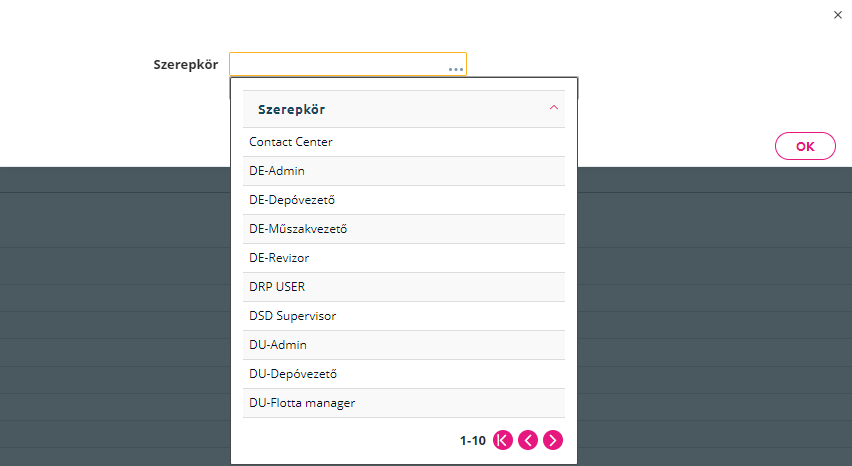Click the Szerepkör input field
The height and width of the screenshot is (466, 852).
(348, 64)
